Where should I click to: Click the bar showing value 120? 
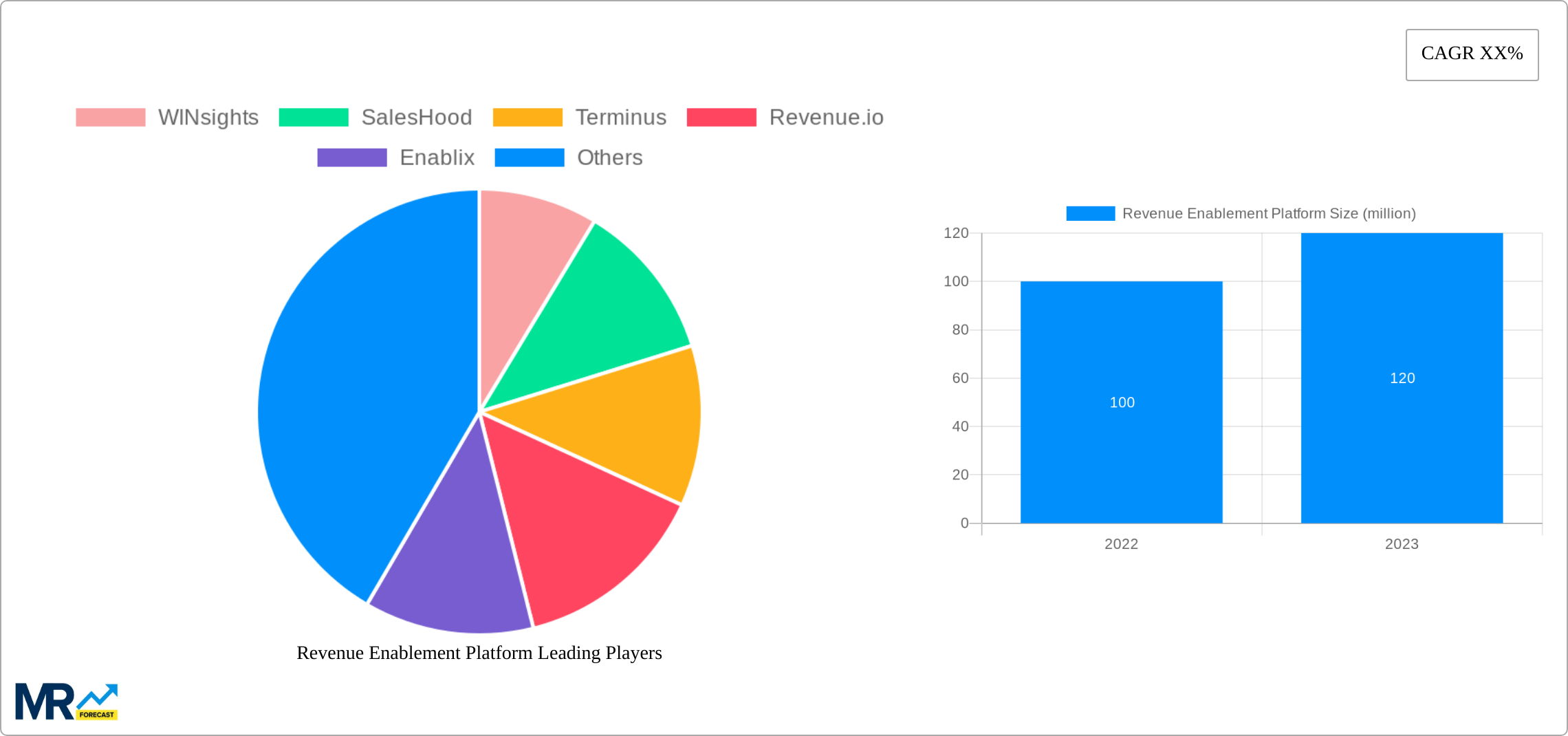pos(1401,378)
